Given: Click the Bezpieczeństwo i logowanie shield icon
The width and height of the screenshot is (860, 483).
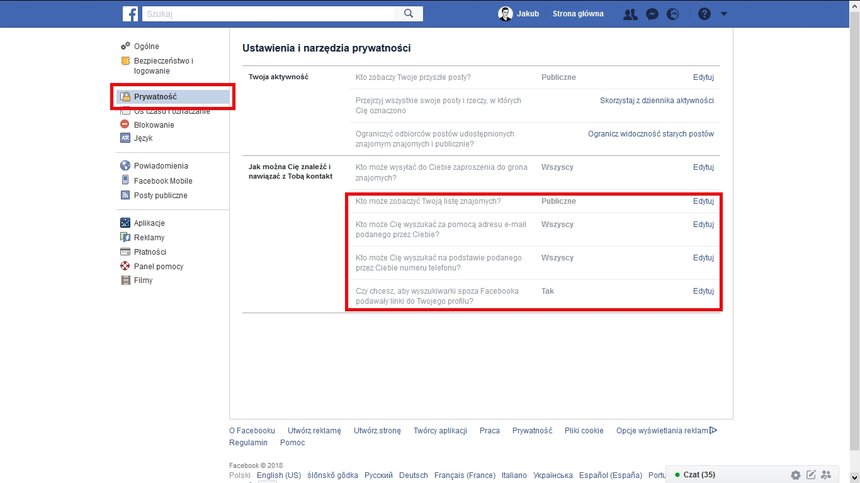Looking at the screenshot, I should click(125, 61).
